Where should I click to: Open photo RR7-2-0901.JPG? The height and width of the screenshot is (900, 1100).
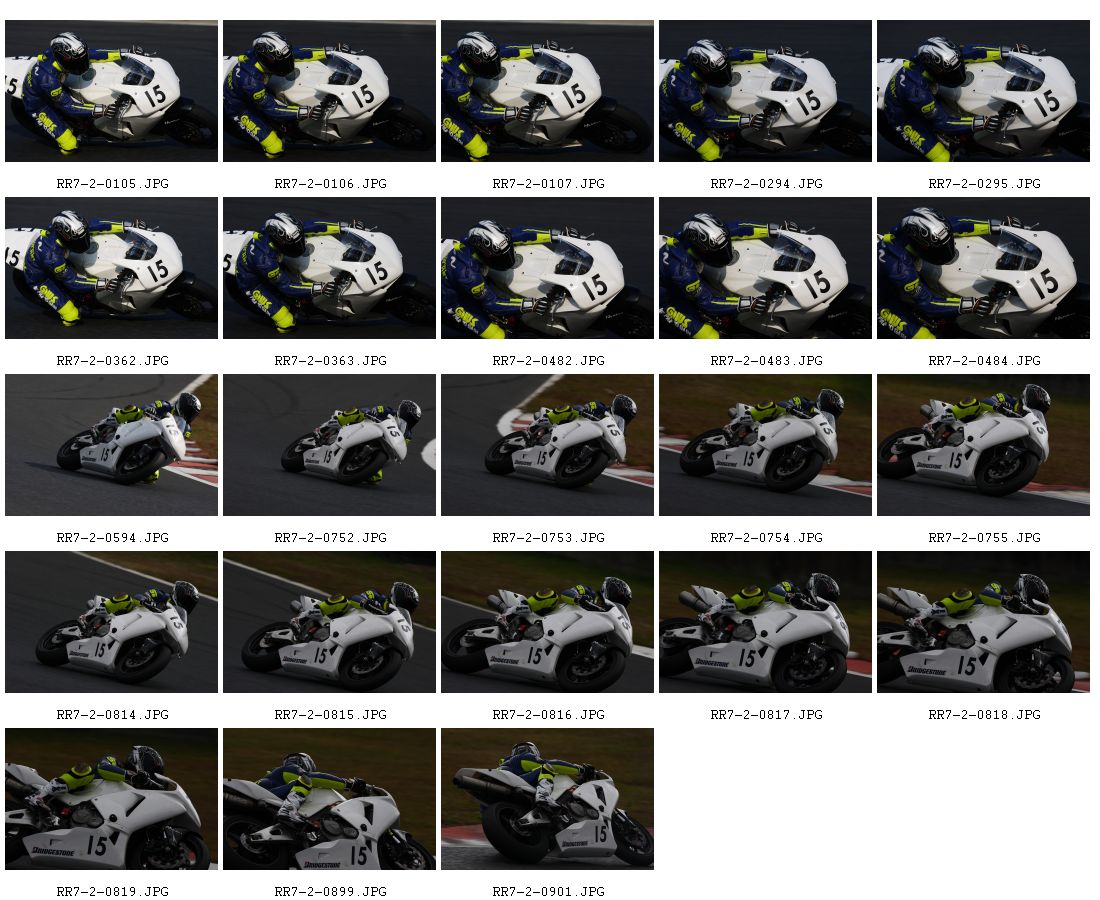548,799
